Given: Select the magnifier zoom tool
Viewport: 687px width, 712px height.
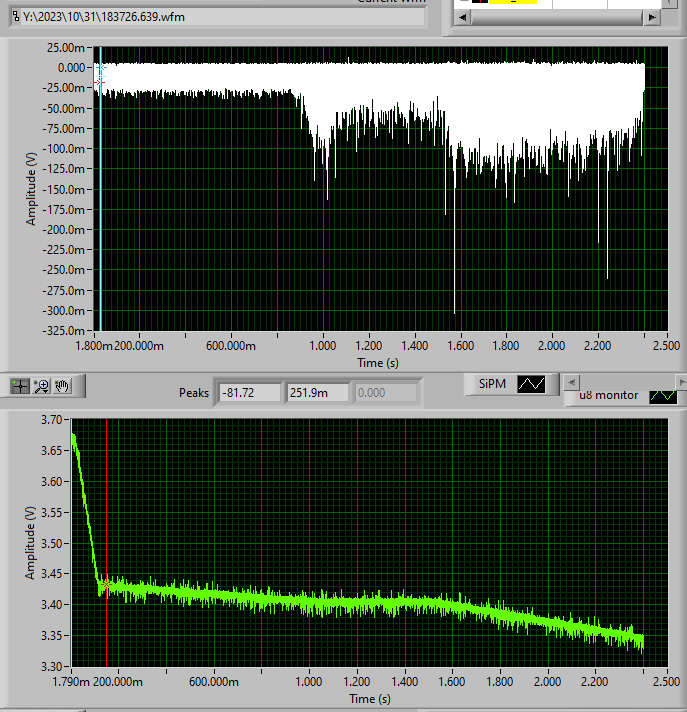Looking at the screenshot, I should click(41, 385).
